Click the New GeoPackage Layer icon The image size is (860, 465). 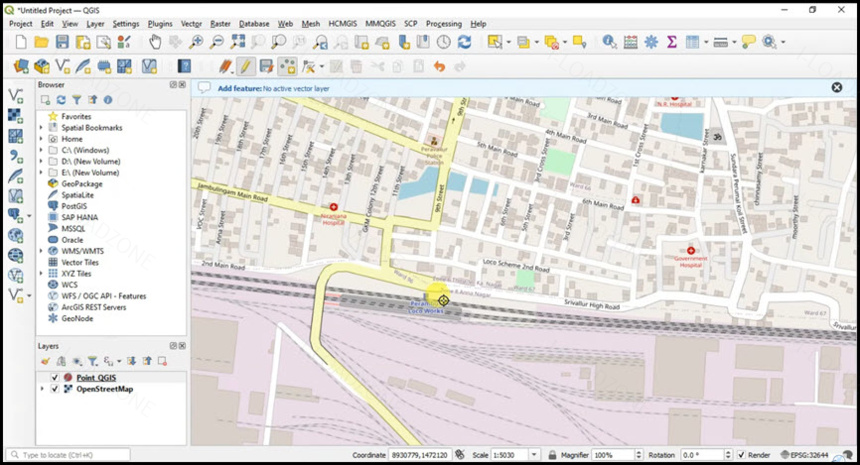pos(42,67)
